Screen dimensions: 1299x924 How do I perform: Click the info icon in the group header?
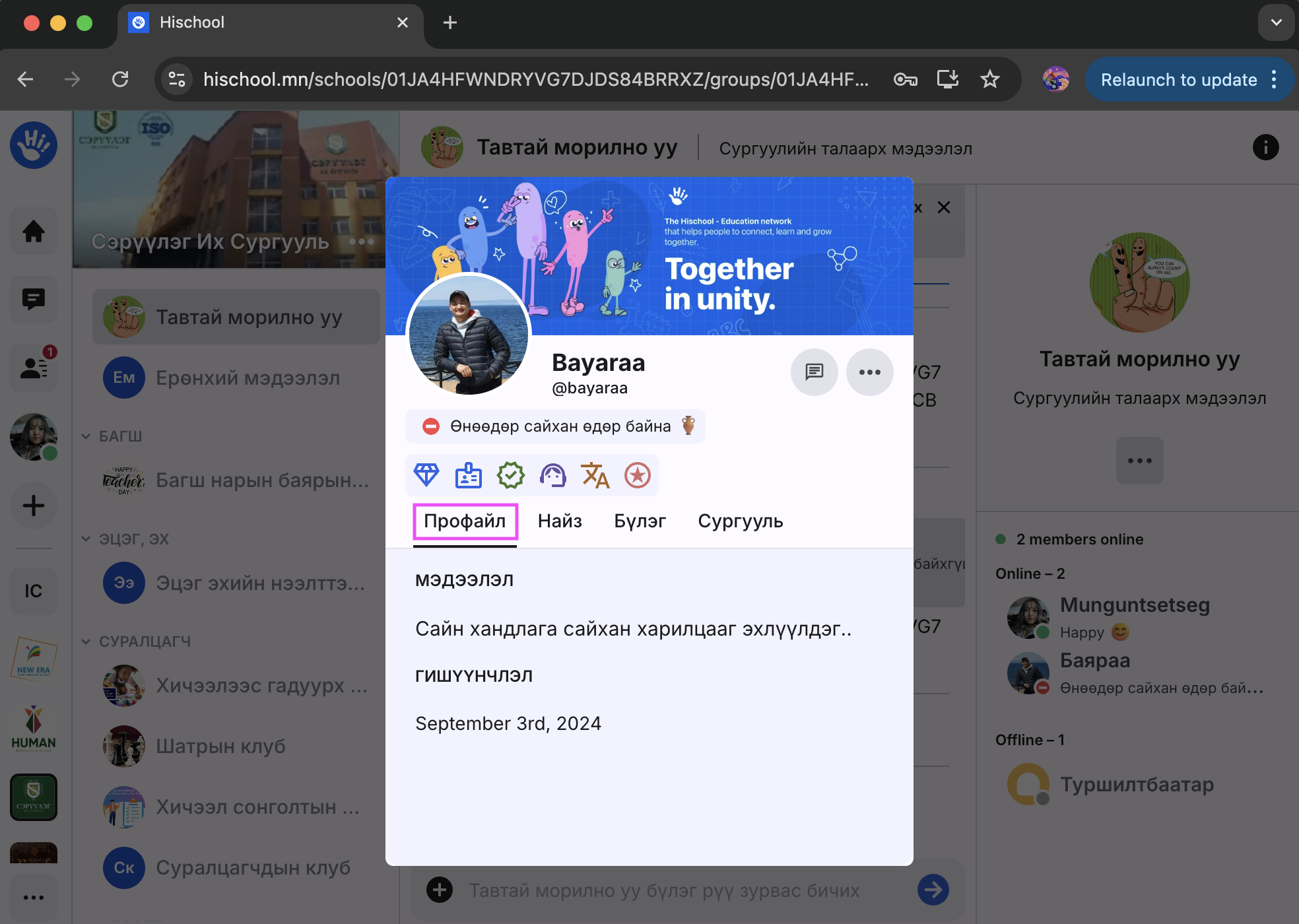click(x=1265, y=147)
